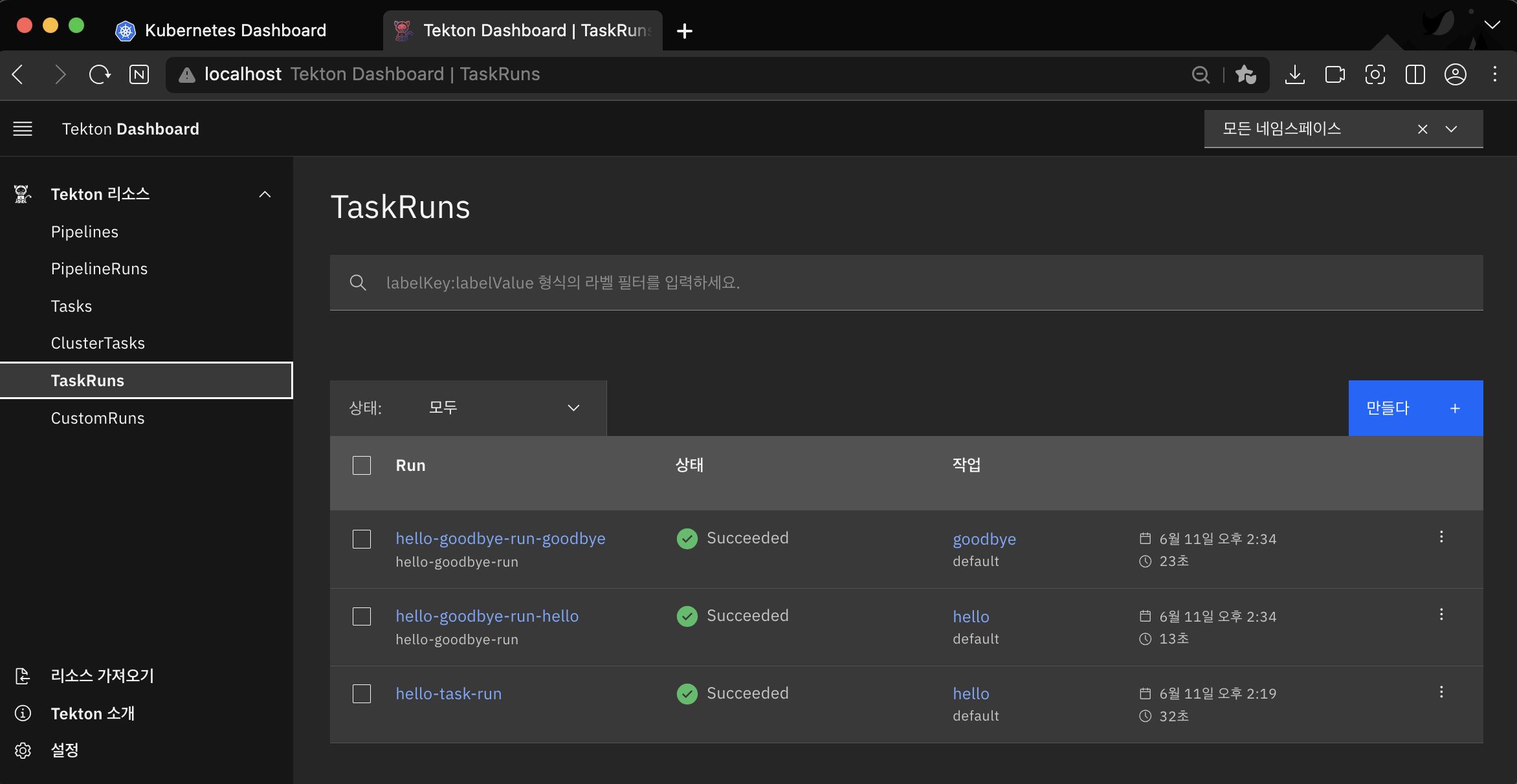The image size is (1517, 784).
Task: Toggle the select-all Runs checkbox
Action: click(x=362, y=466)
